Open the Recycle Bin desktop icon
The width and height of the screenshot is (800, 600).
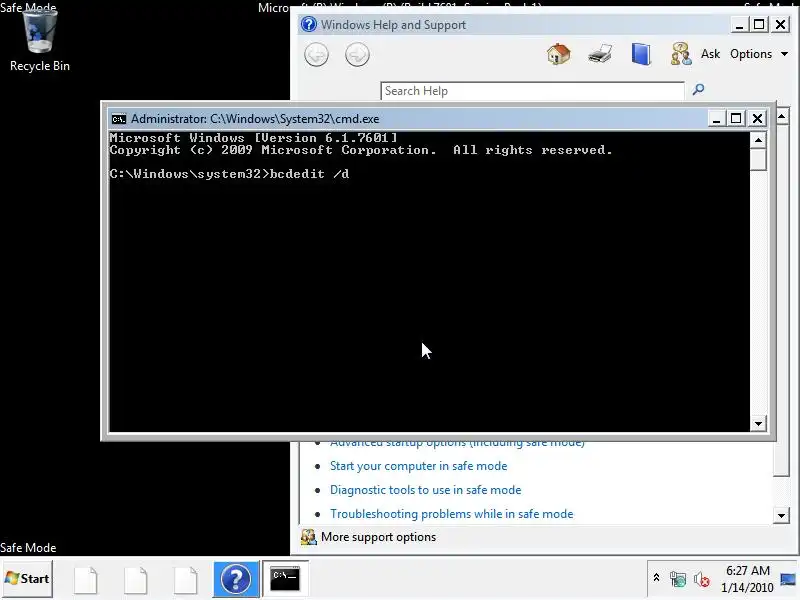click(x=39, y=42)
